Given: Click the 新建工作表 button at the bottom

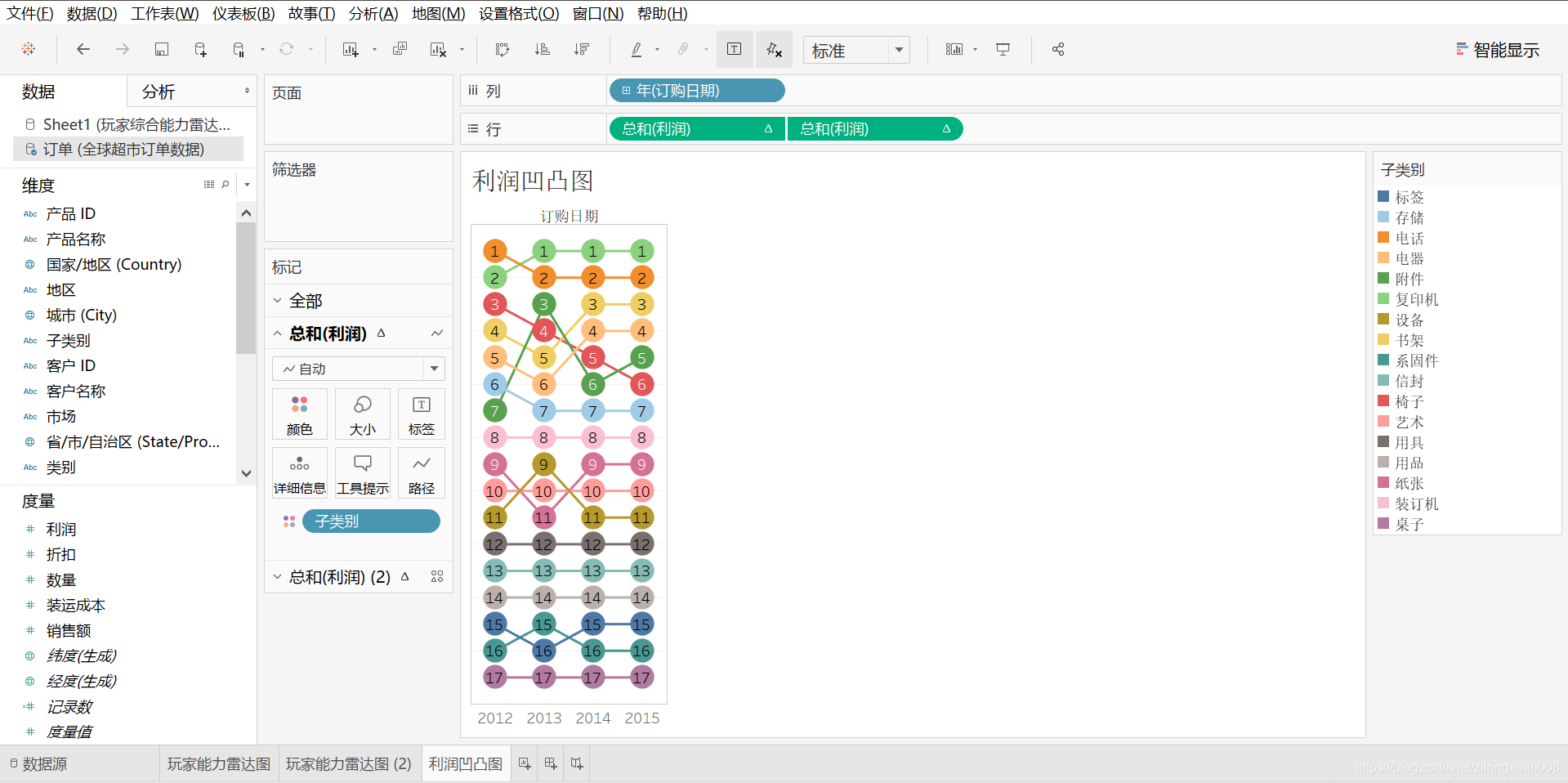Looking at the screenshot, I should (x=523, y=763).
